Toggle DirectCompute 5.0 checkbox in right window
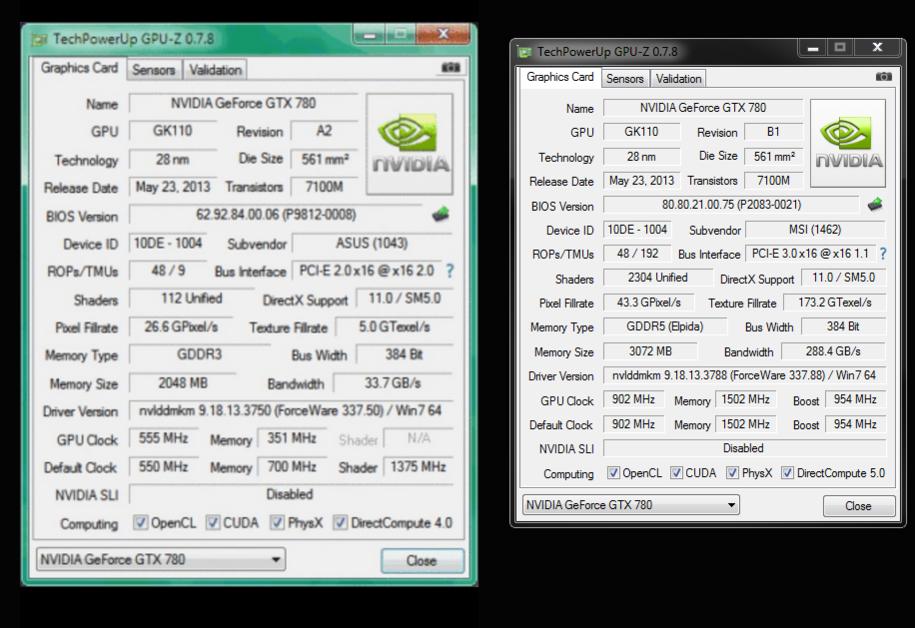The height and width of the screenshot is (628, 915). tap(787, 473)
